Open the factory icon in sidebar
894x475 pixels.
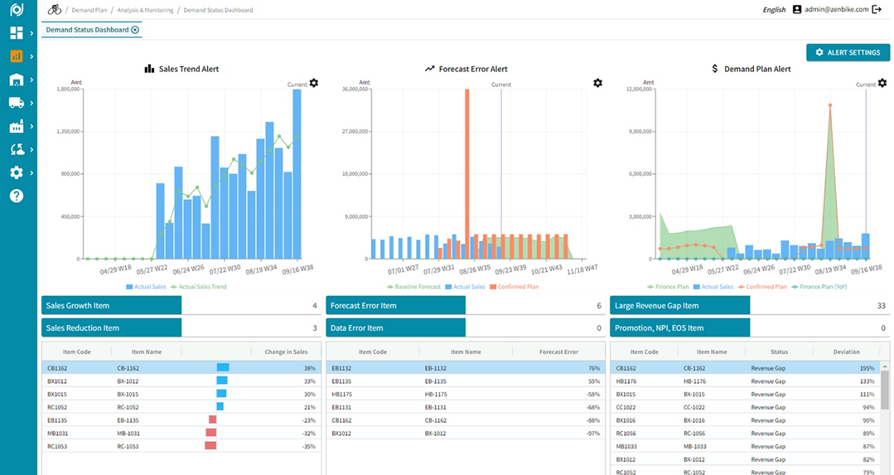coord(16,127)
